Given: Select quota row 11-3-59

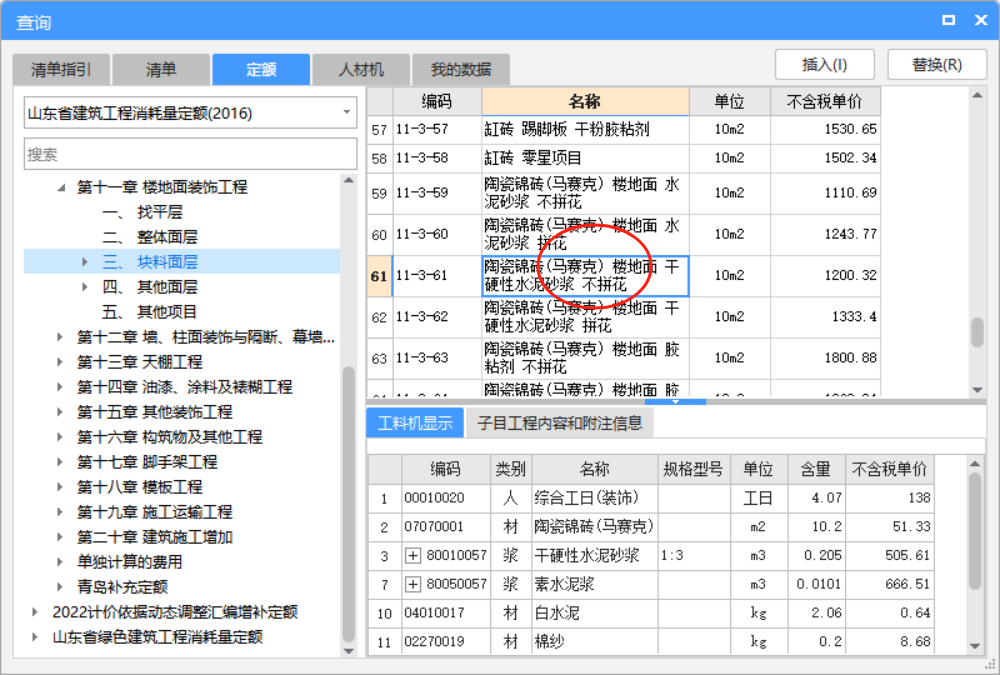Looking at the screenshot, I should click(624, 193).
